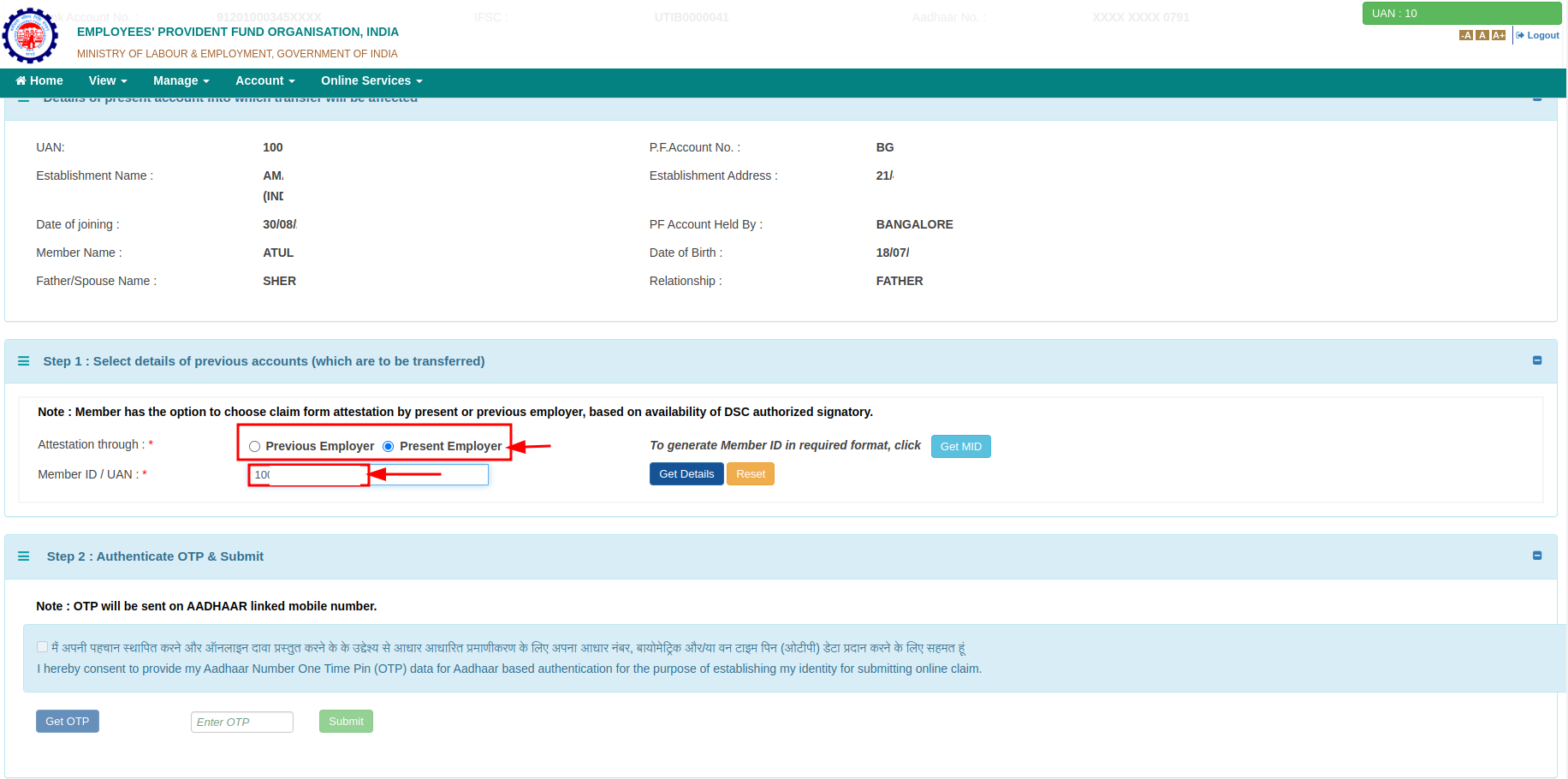
Task: Select Previous Employer radio button
Action: tap(254, 446)
